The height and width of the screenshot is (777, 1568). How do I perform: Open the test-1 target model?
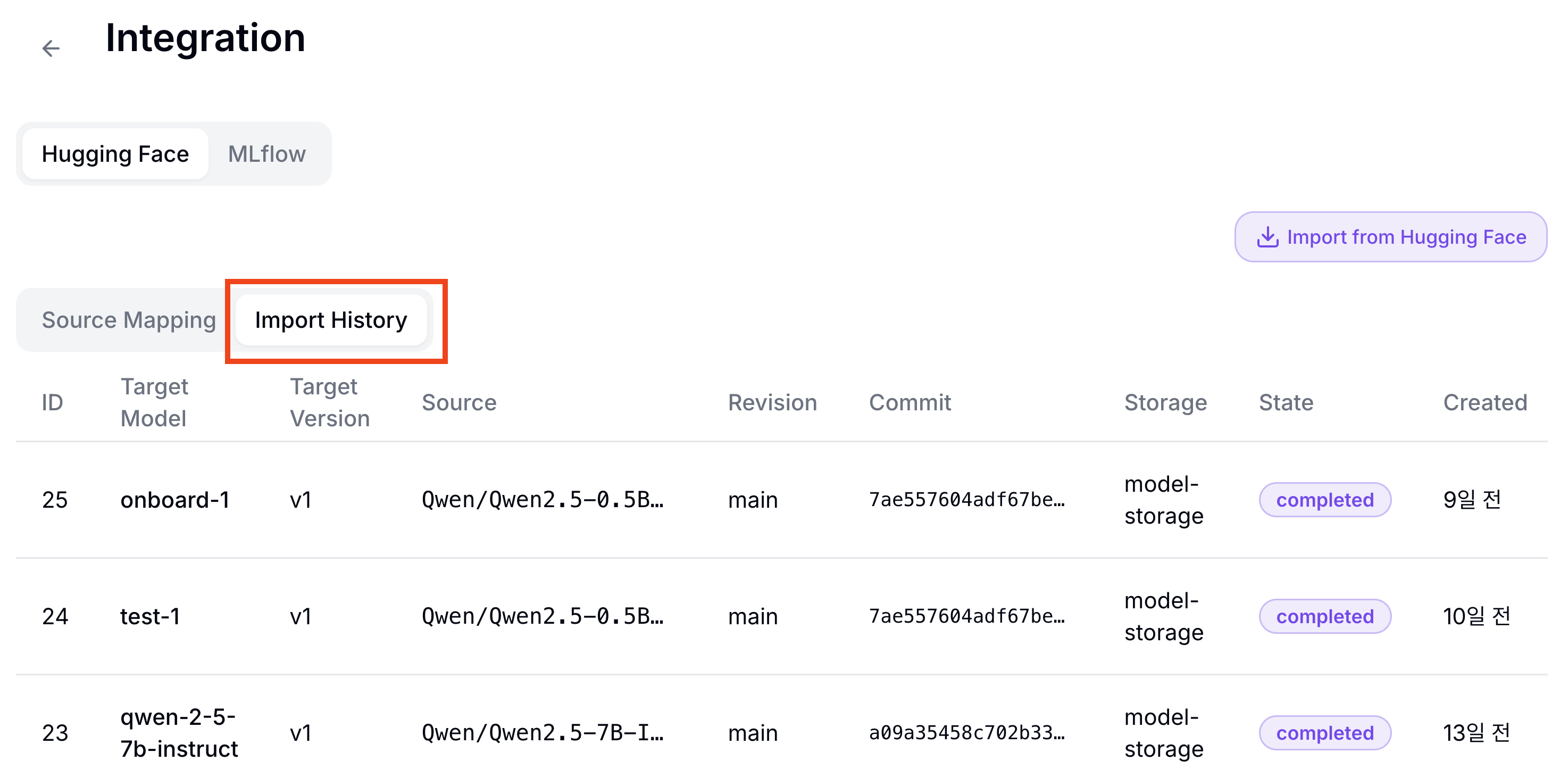tap(150, 616)
